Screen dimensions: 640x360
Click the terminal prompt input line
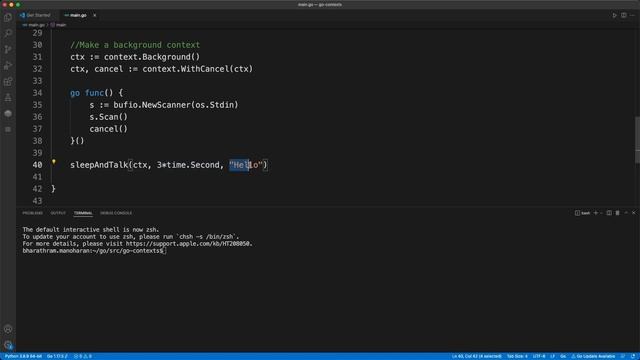[94, 251]
